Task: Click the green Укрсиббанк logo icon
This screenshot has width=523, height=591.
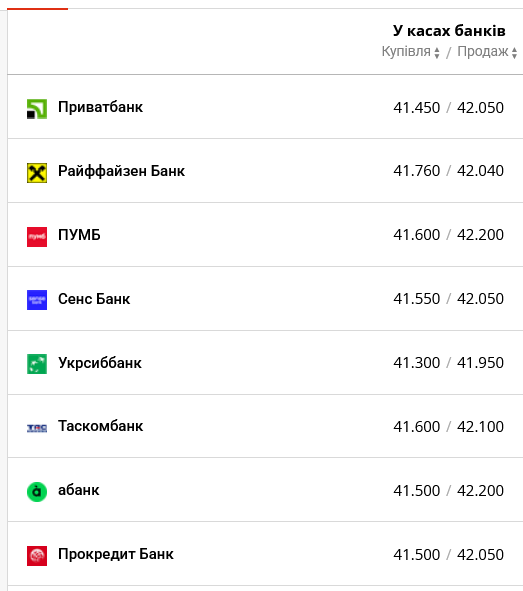Action: (37, 364)
